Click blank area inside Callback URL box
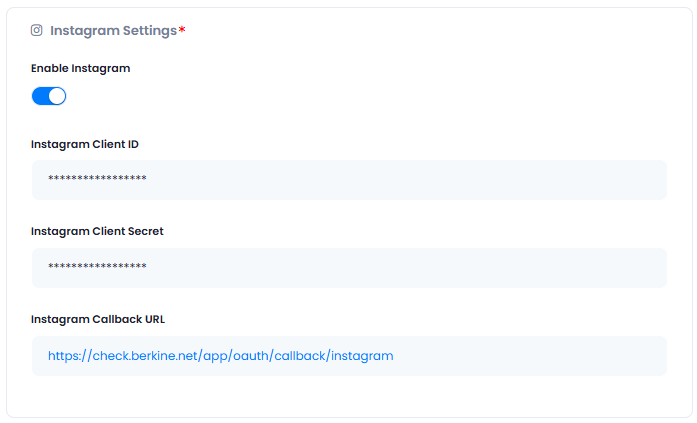Image resolution: width=697 pixels, height=423 pixels. [529, 356]
